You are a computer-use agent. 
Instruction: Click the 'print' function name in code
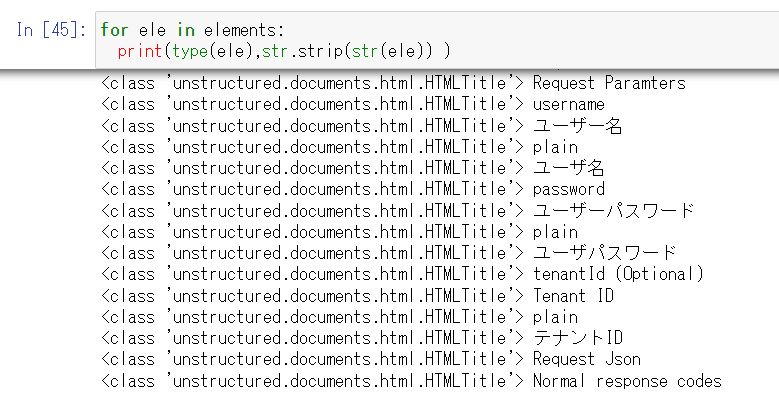(x=139, y=52)
